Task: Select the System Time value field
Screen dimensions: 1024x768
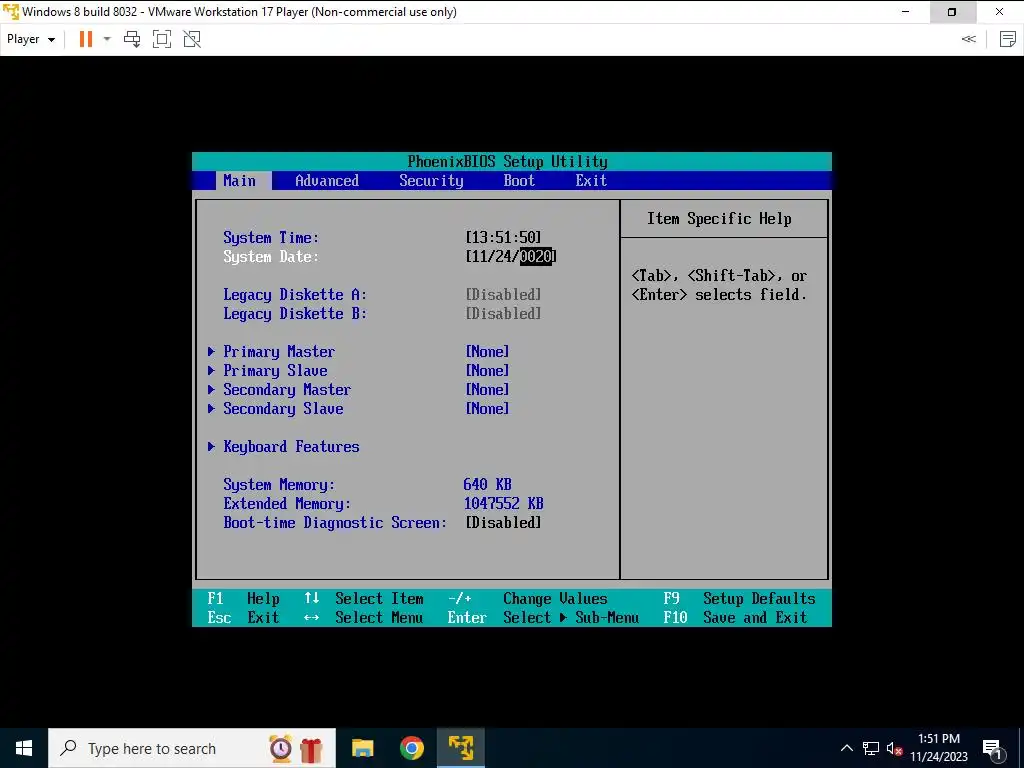Action: click(x=504, y=237)
